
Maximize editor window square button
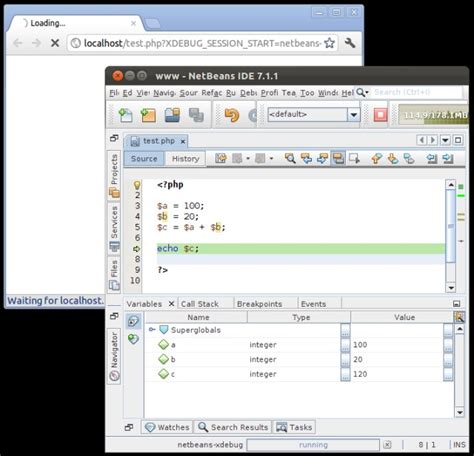(458, 140)
